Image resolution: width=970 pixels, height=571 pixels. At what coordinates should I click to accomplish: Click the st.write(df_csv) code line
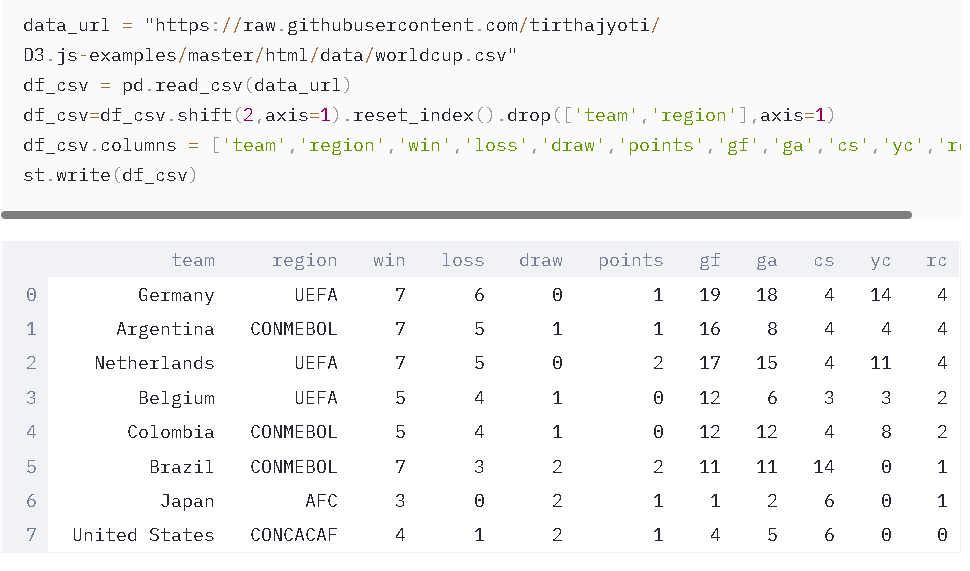point(109,175)
